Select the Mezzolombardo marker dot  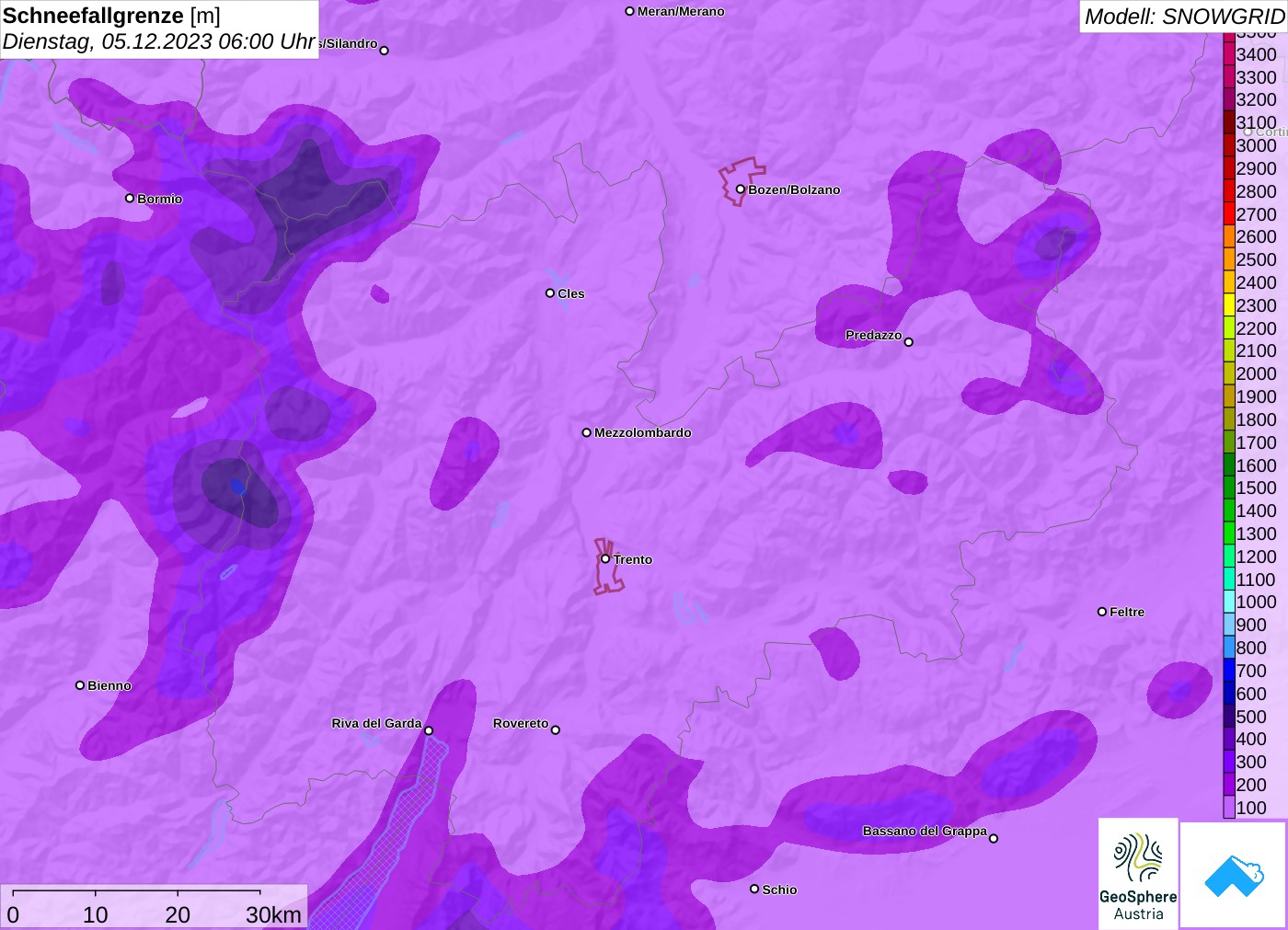[x=587, y=432]
